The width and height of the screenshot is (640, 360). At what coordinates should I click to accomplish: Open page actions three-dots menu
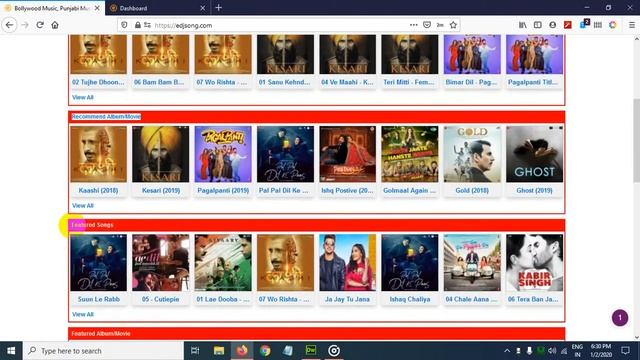pos(413,25)
